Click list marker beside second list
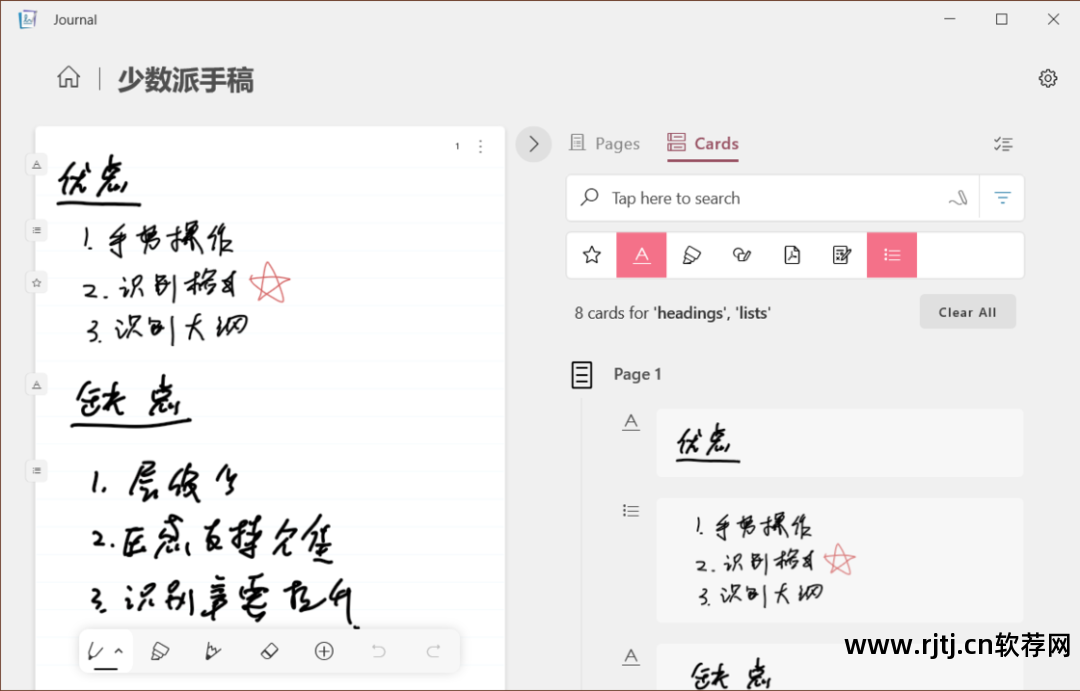Screen dimensions: 1080x691 [37, 471]
